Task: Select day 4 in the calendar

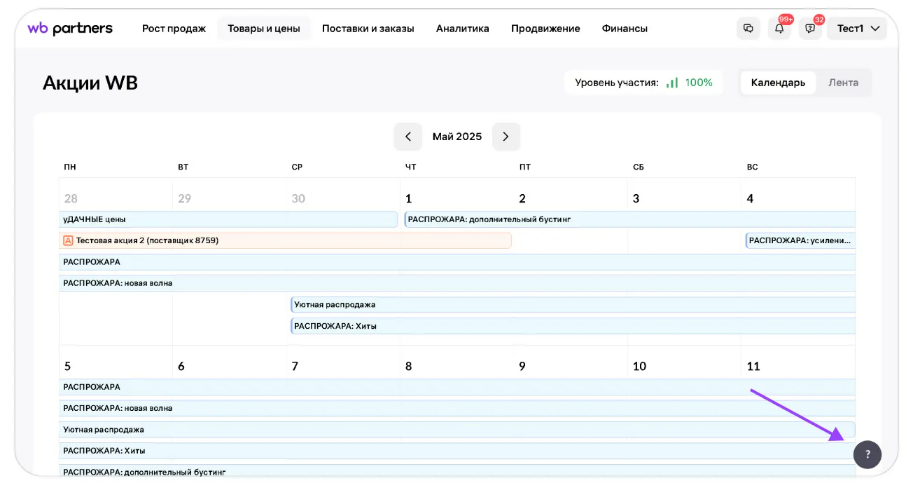Action: 750,199
